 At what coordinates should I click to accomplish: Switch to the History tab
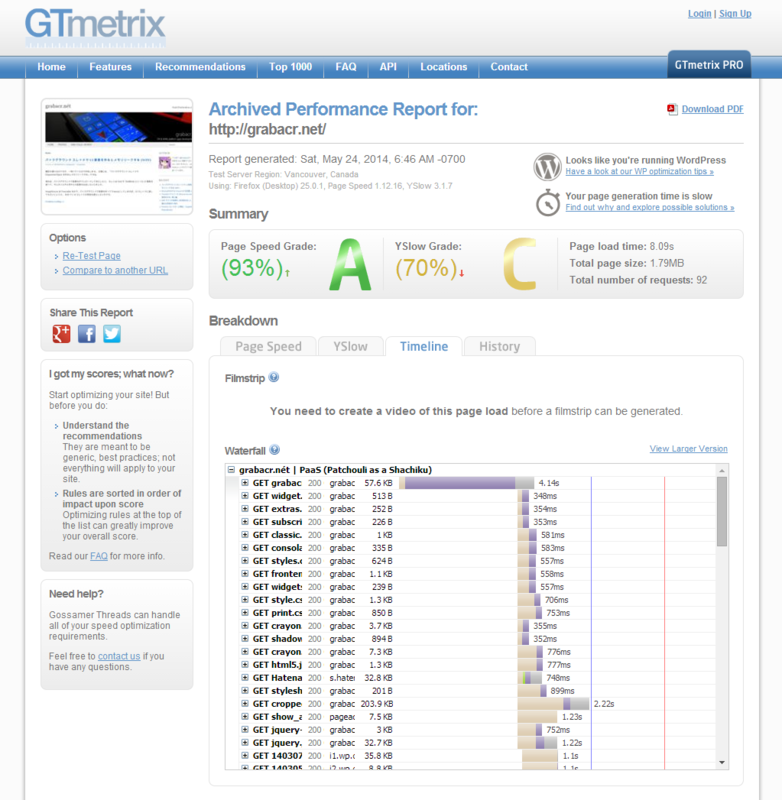(x=499, y=346)
